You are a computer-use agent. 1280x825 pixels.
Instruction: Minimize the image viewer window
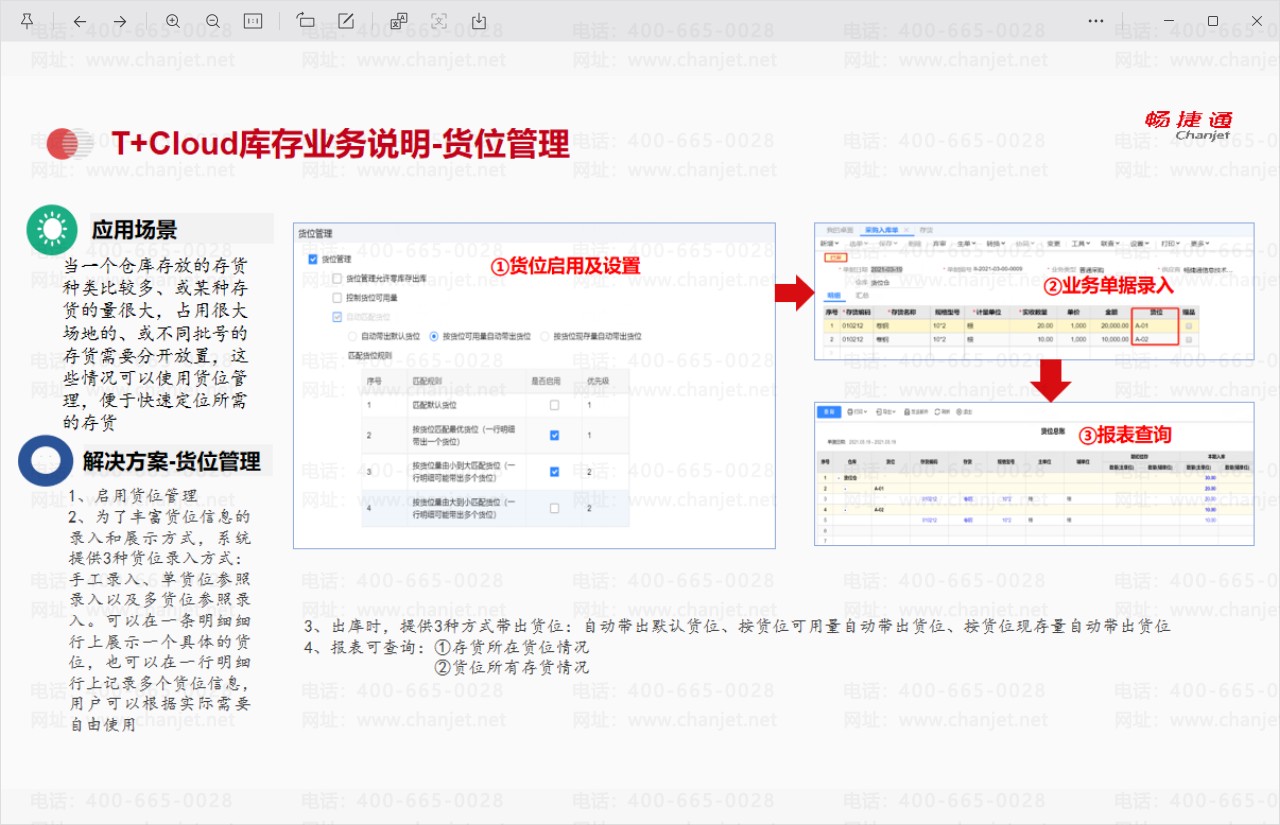coord(1168,21)
